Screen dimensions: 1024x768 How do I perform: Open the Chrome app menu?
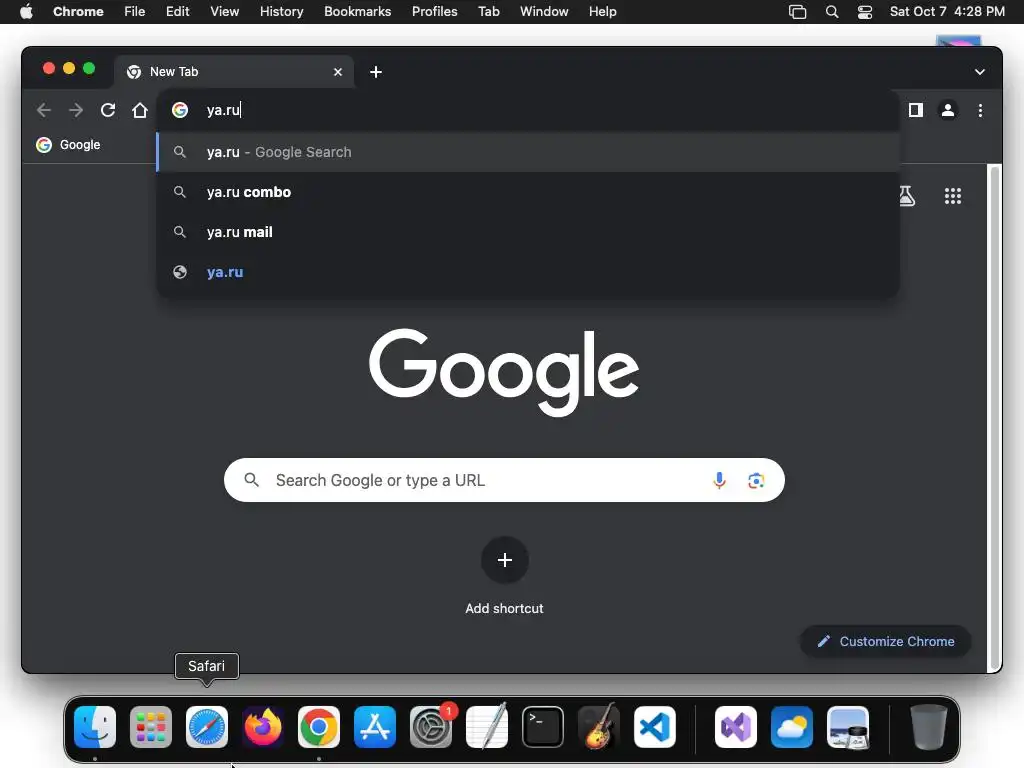(x=78, y=12)
